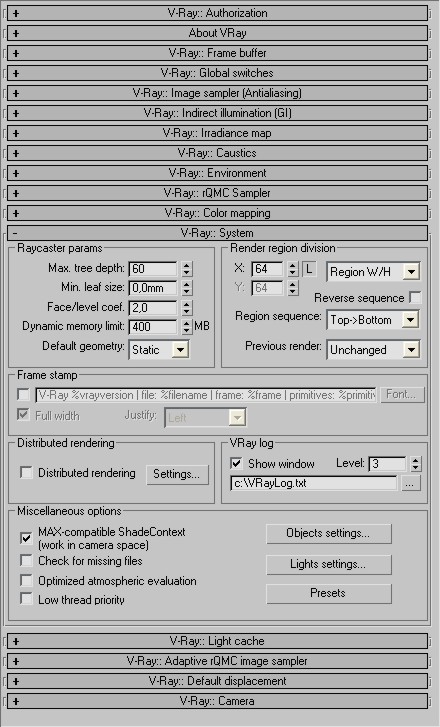Enable Optimized atmospheric evaluation
440x727 pixels.
point(26,580)
